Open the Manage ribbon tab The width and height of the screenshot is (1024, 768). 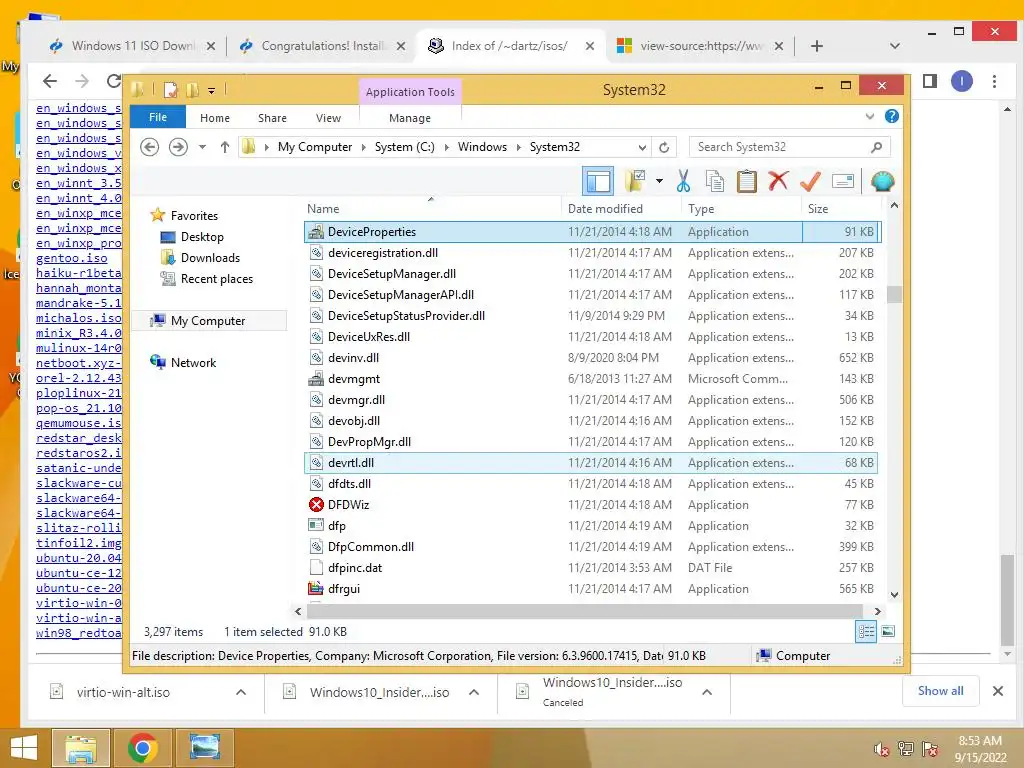click(410, 118)
